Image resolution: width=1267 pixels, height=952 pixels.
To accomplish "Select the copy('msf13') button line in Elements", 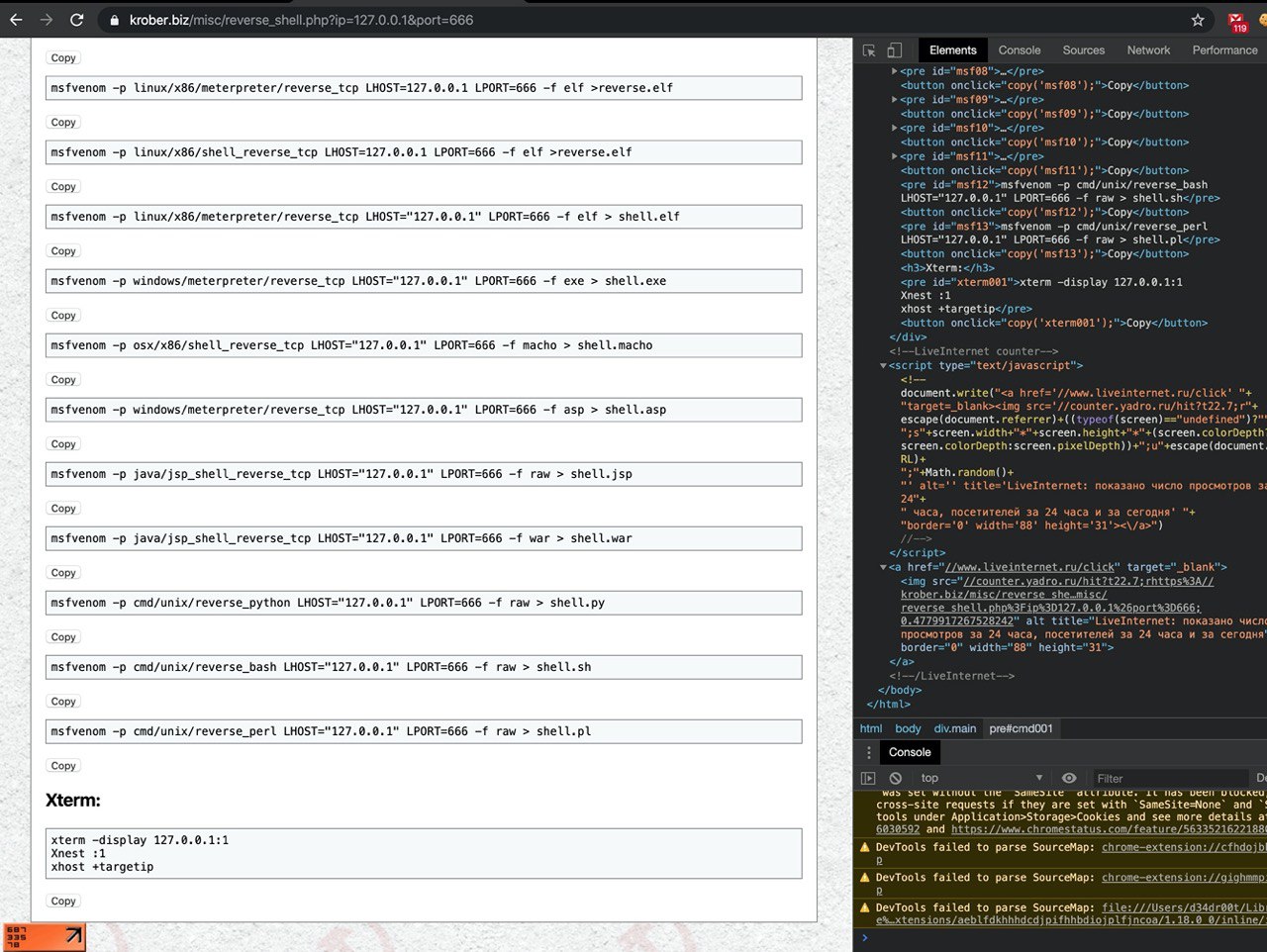I will click(x=1045, y=254).
